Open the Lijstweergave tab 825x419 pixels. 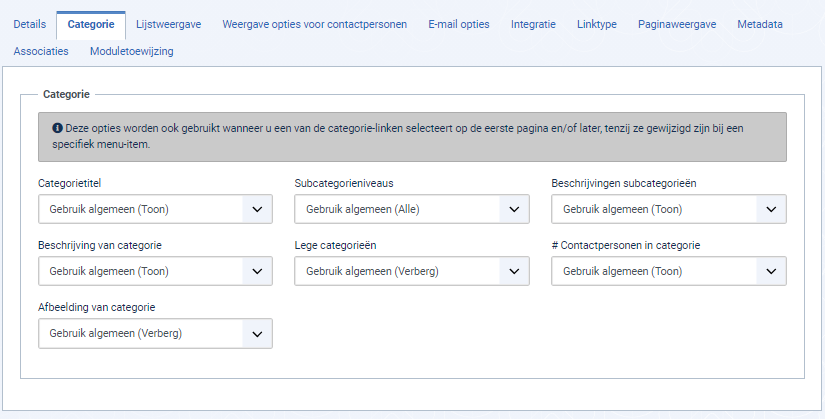click(168, 24)
